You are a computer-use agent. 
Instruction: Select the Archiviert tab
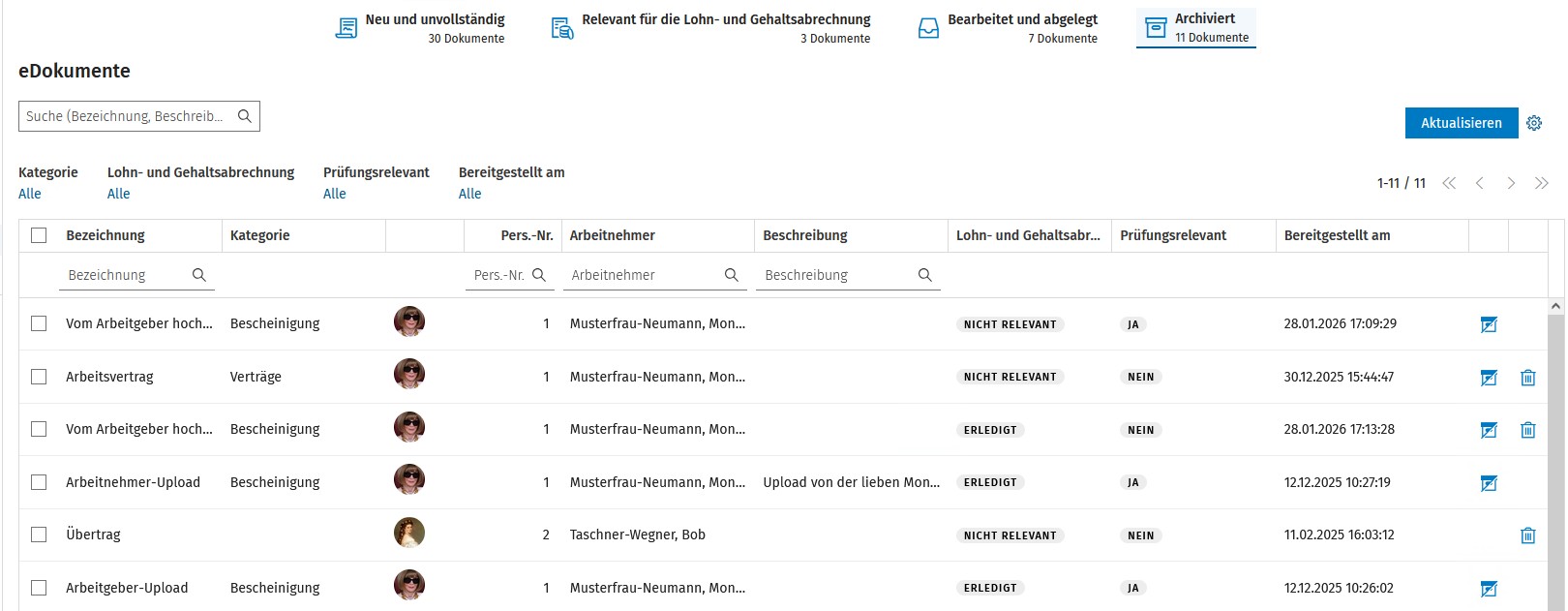[1196, 27]
